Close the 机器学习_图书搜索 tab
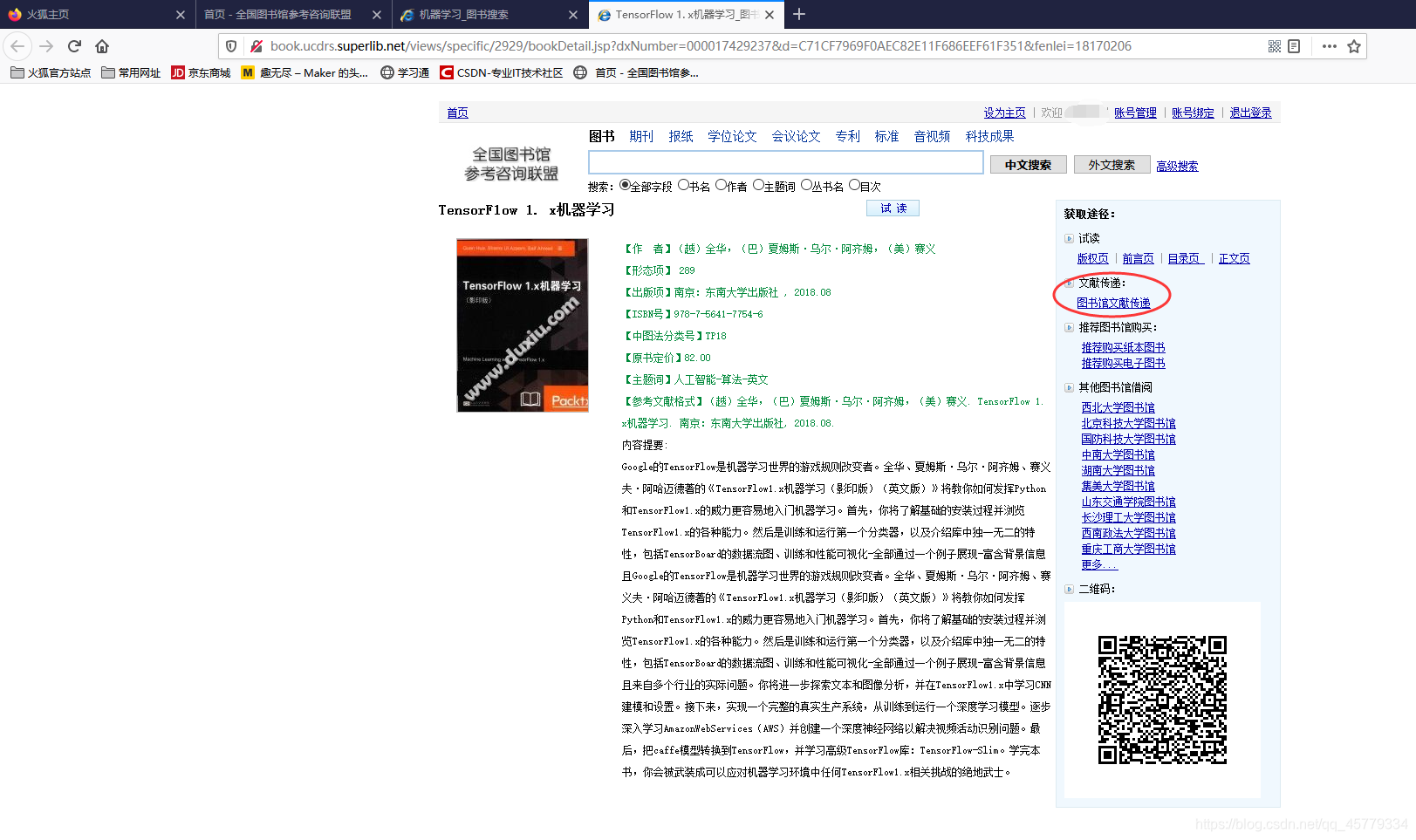Image resolution: width=1416 pixels, height=840 pixels. 573,15
